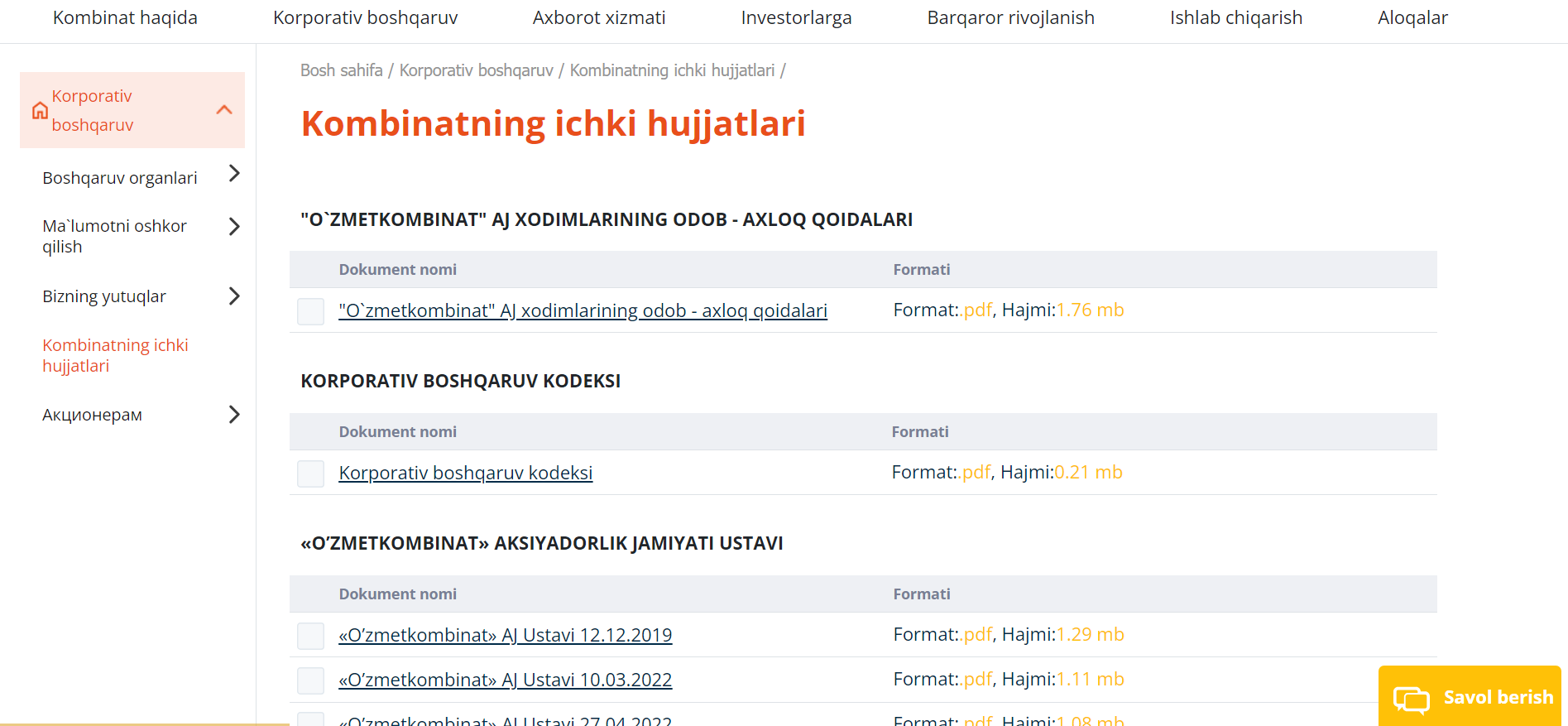The height and width of the screenshot is (726, 1568).
Task: Open Investorlarga menu
Action: pos(796,17)
